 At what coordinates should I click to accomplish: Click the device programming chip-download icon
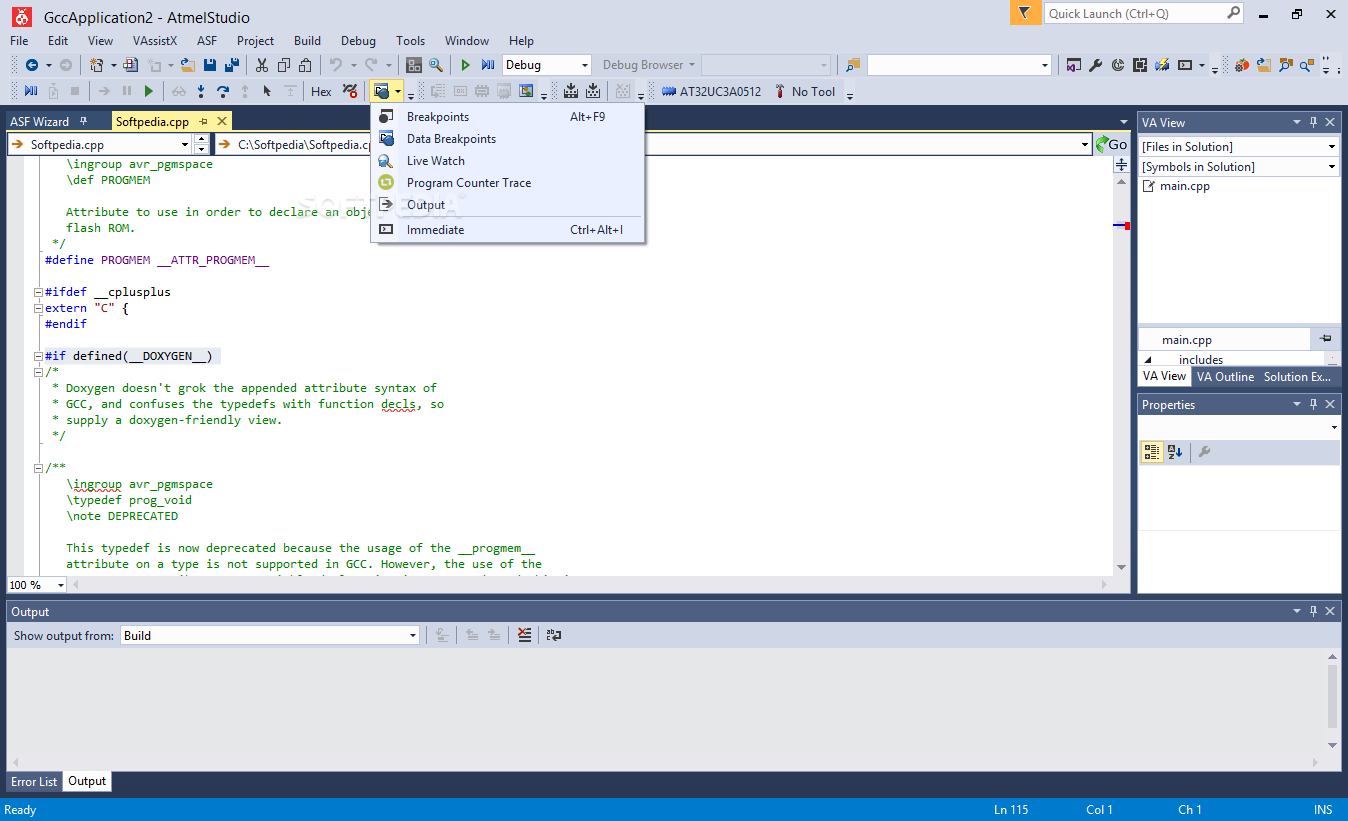[x=571, y=91]
